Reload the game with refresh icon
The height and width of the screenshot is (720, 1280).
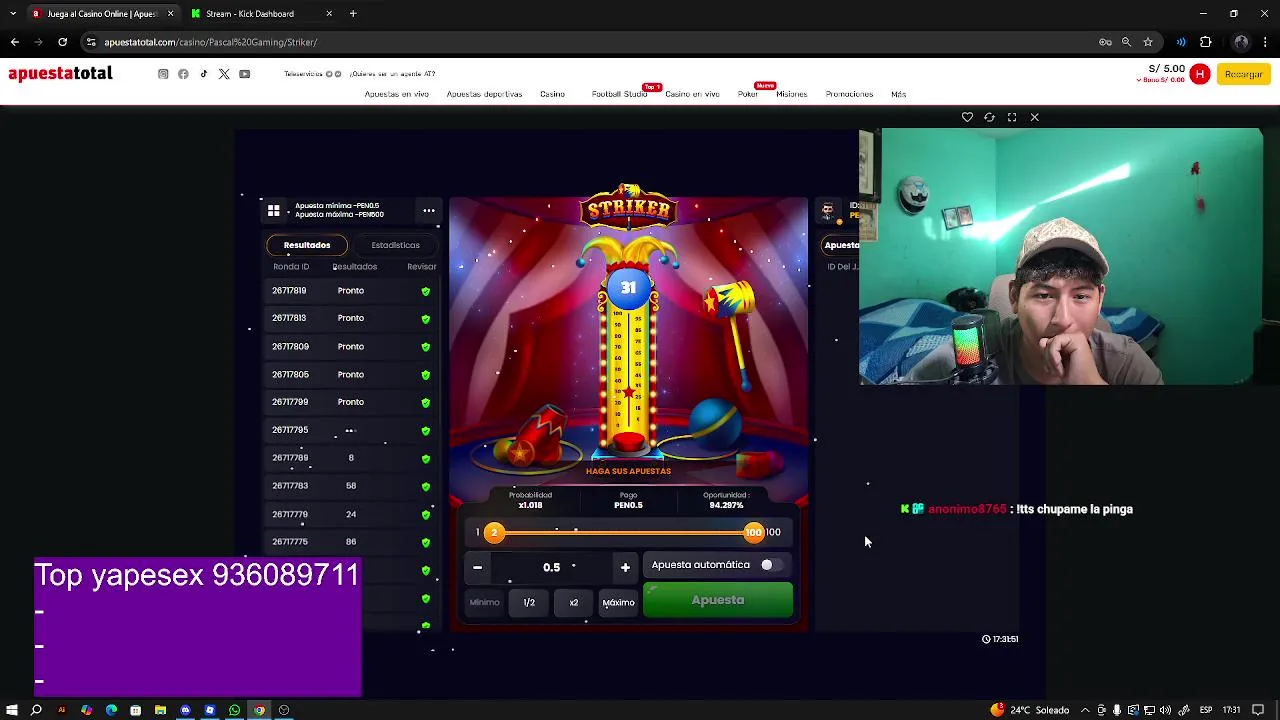click(989, 117)
